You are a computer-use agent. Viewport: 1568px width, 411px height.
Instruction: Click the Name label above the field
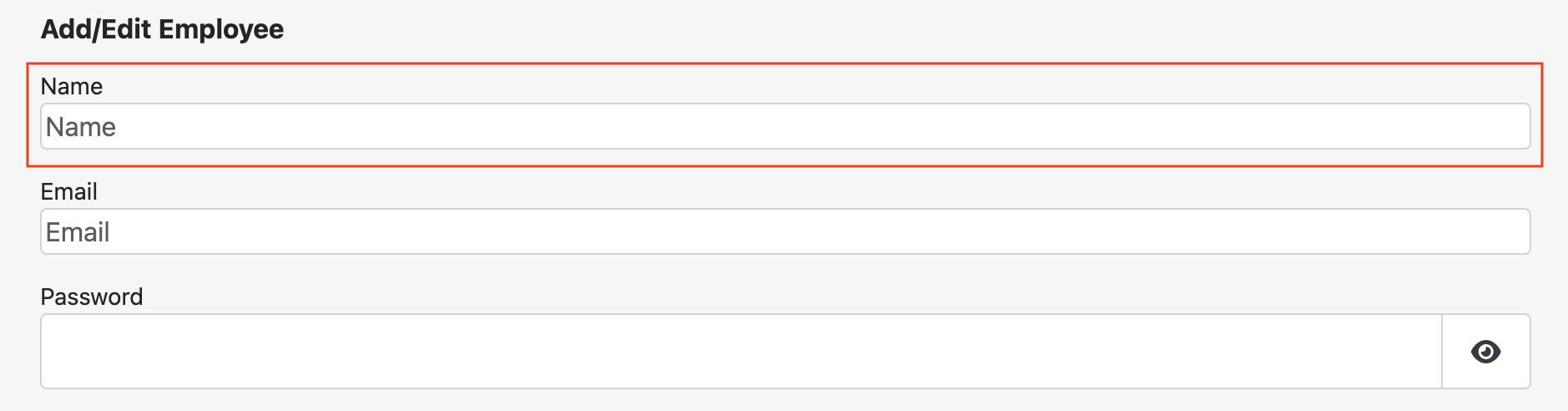72,87
